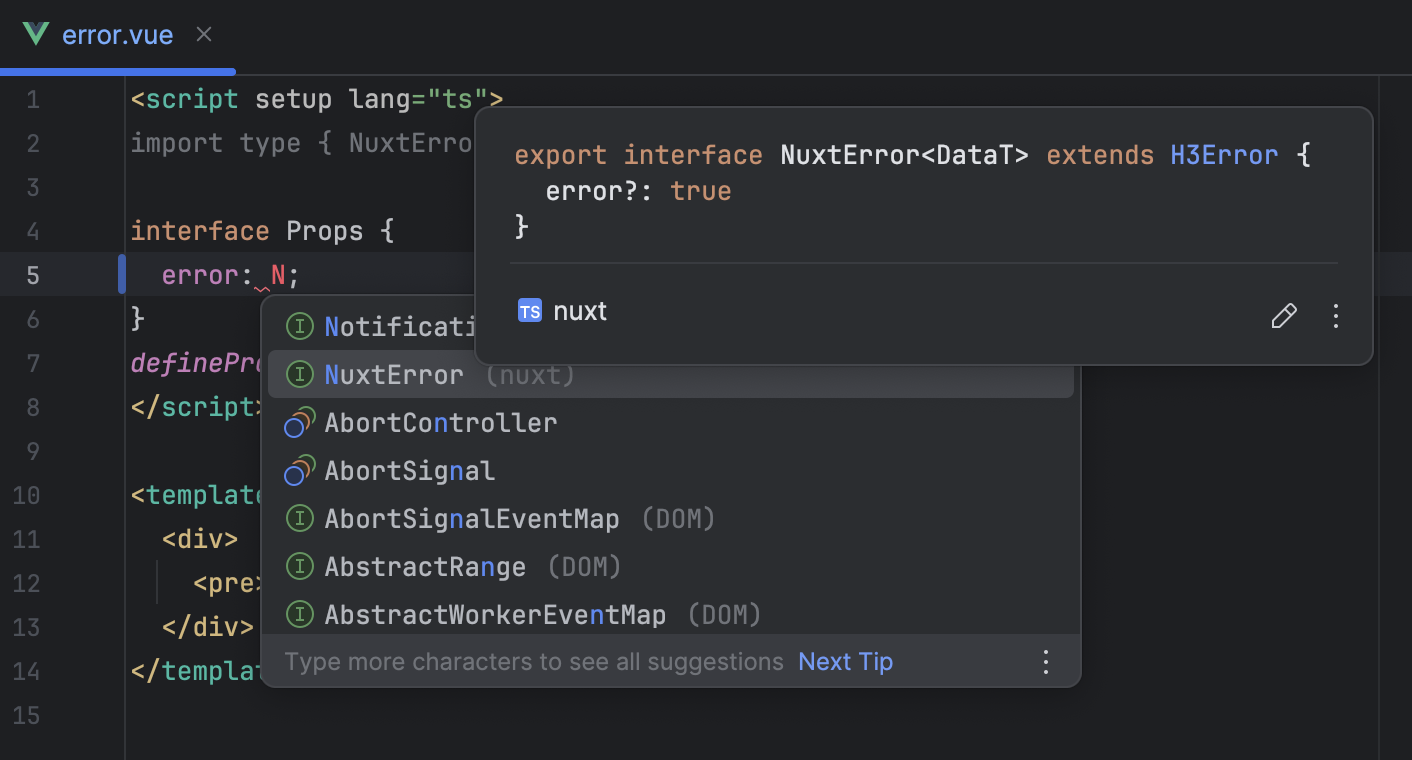This screenshot has height=760, width=1412.
Task: Close the error.vue tab
Action: pos(203,33)
